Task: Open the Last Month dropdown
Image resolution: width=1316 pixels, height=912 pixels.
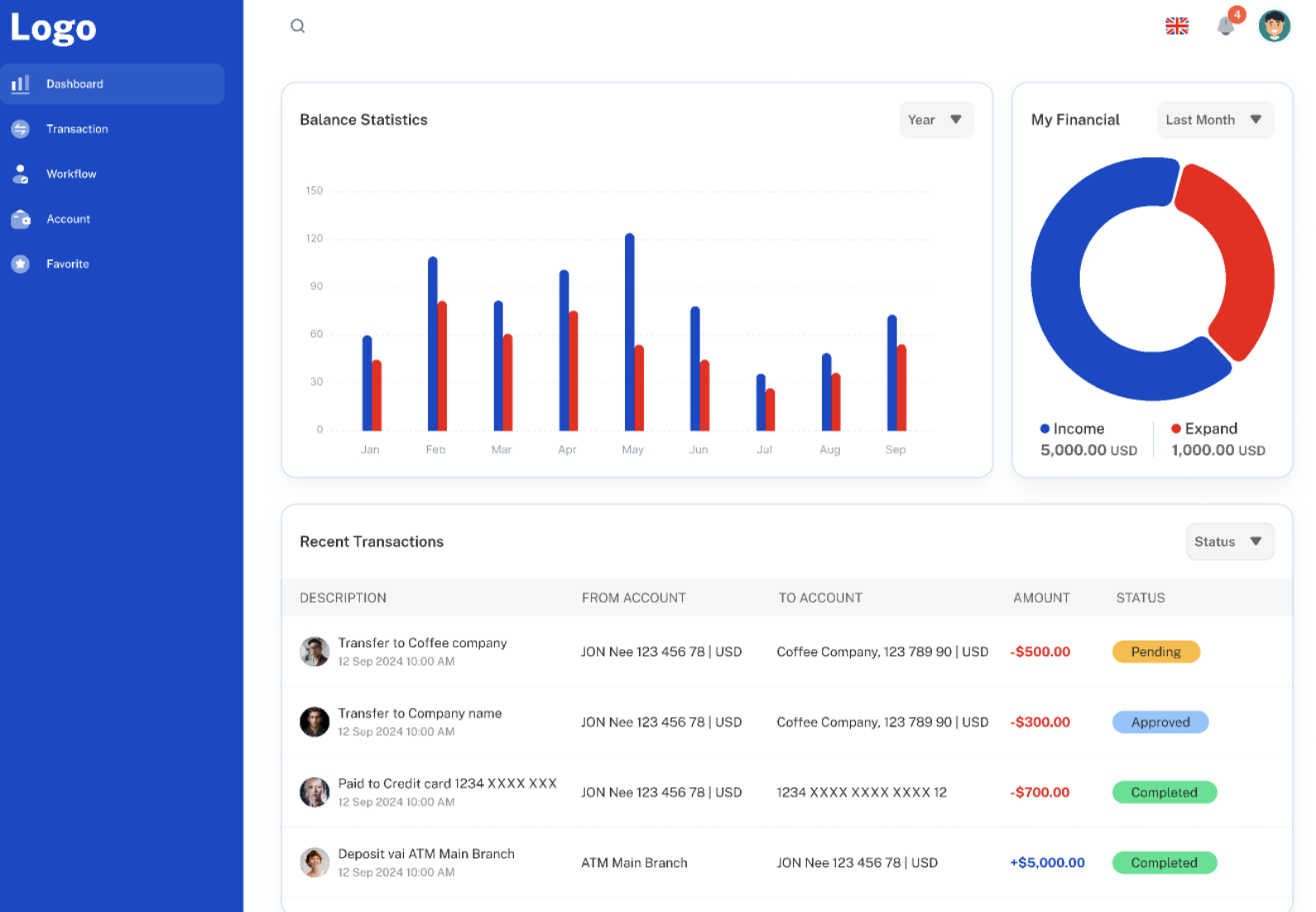Action: (x=1214, y=120)
